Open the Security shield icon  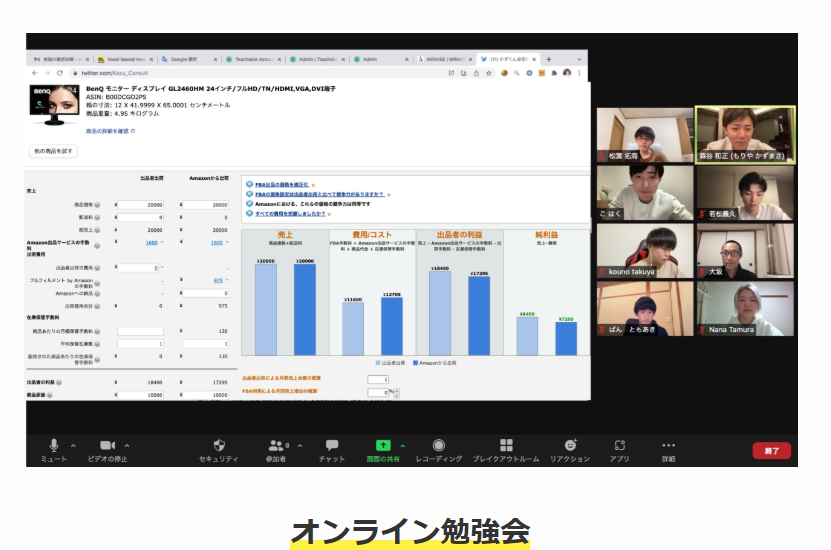[x=219, y=445]
